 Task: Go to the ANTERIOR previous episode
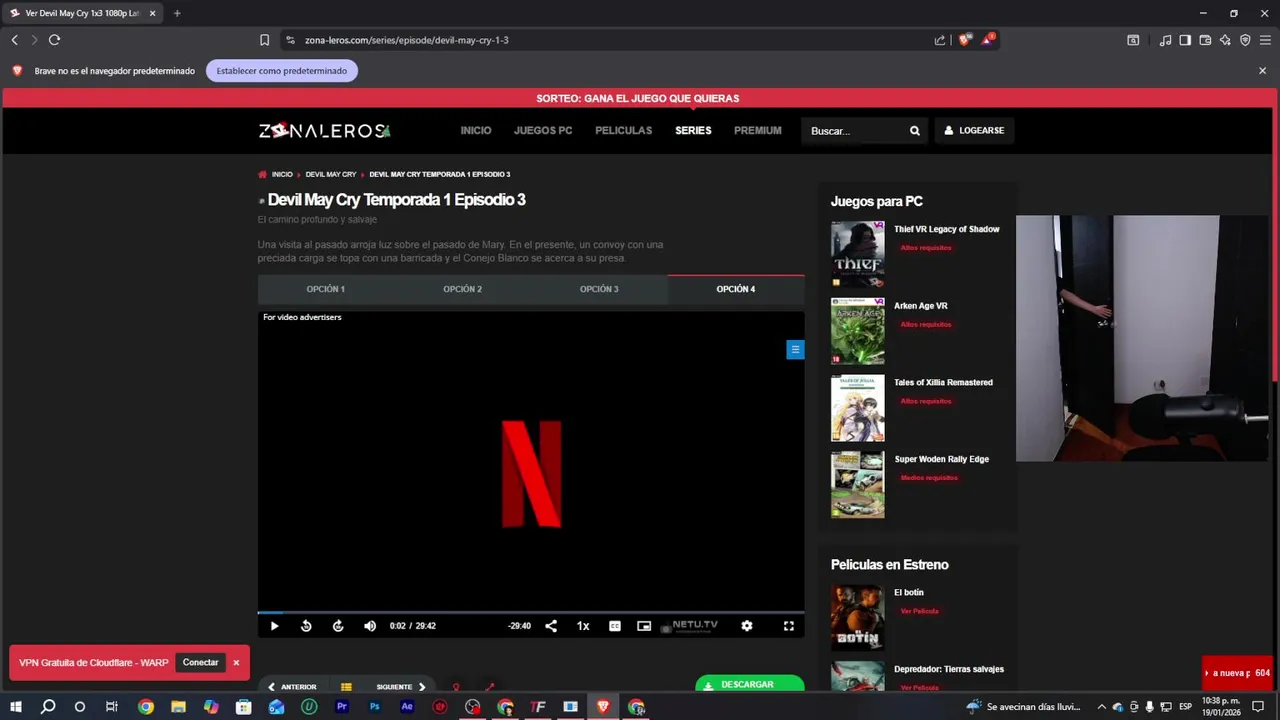292,687
